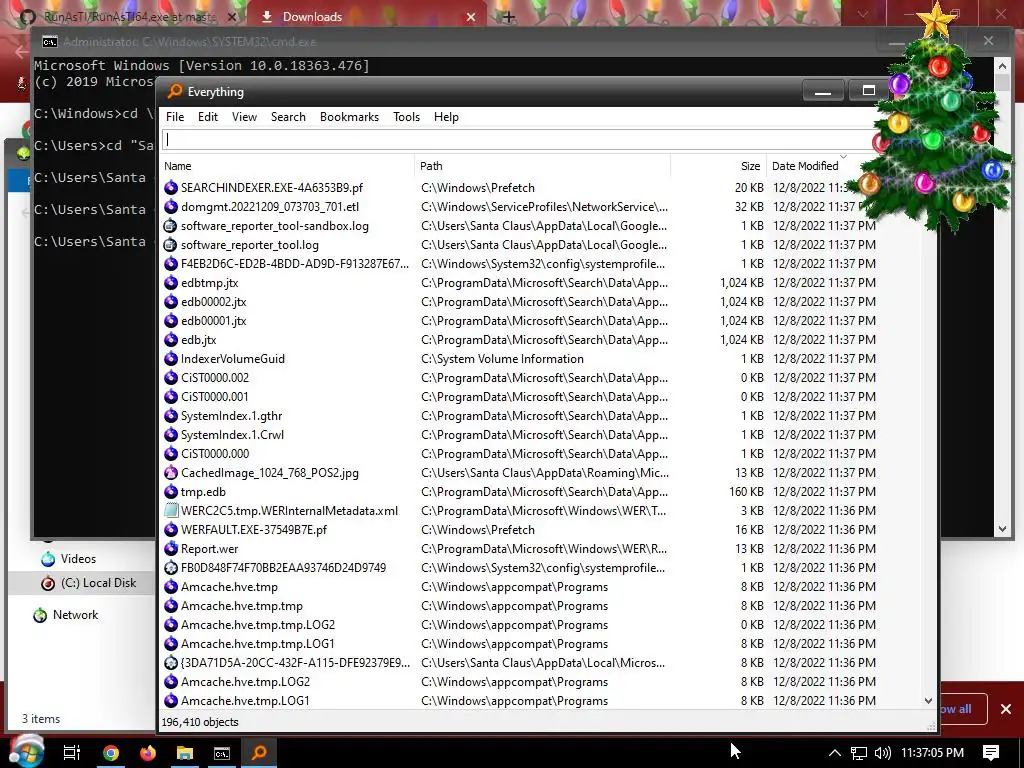The height and width of the screenshot is (768, 1024).
Task: Select the tmp.edb file icon
Action: point(170,492)
